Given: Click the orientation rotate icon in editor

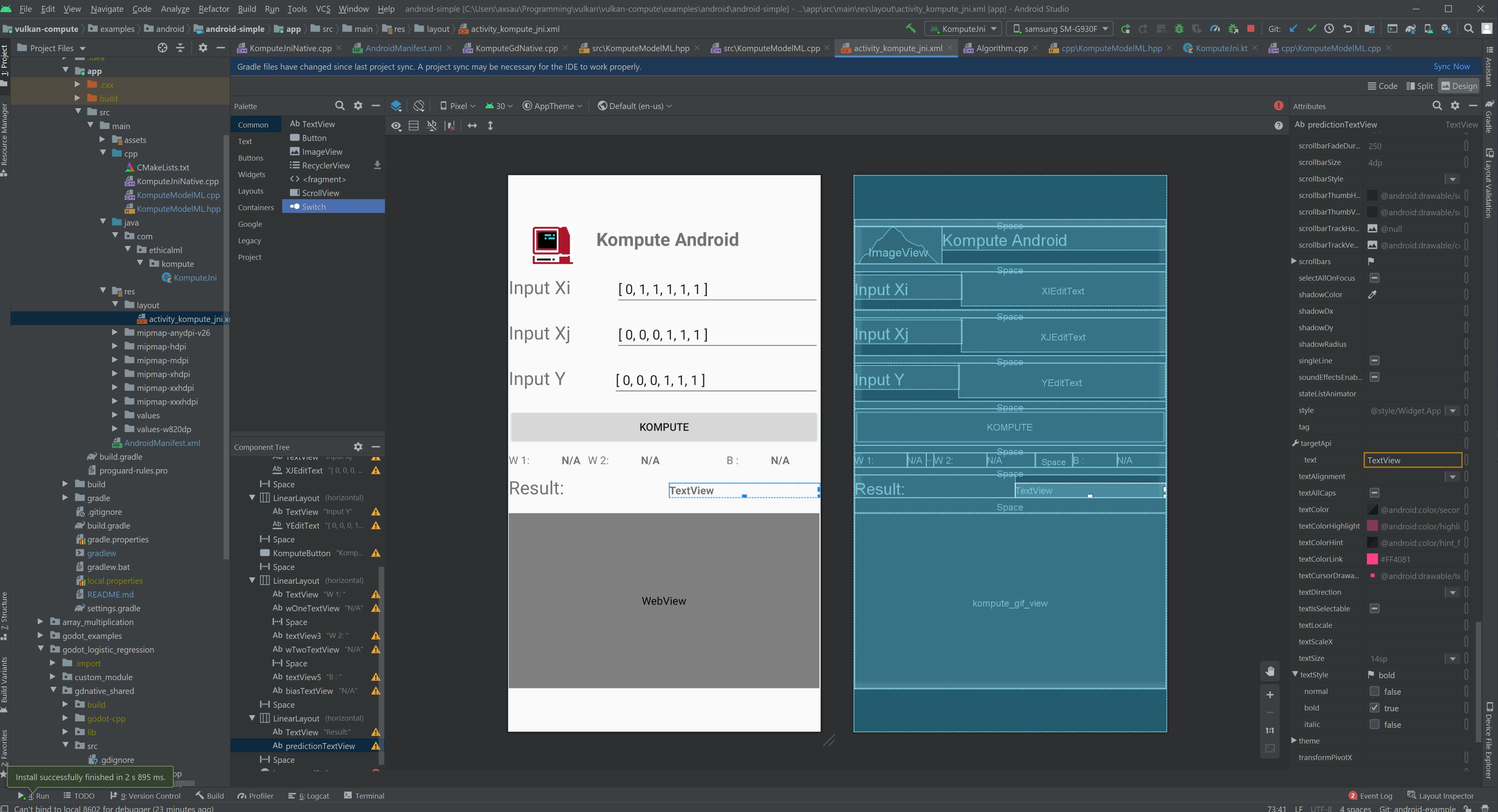Looking at the screenshot, I should (x=419, y=106).
